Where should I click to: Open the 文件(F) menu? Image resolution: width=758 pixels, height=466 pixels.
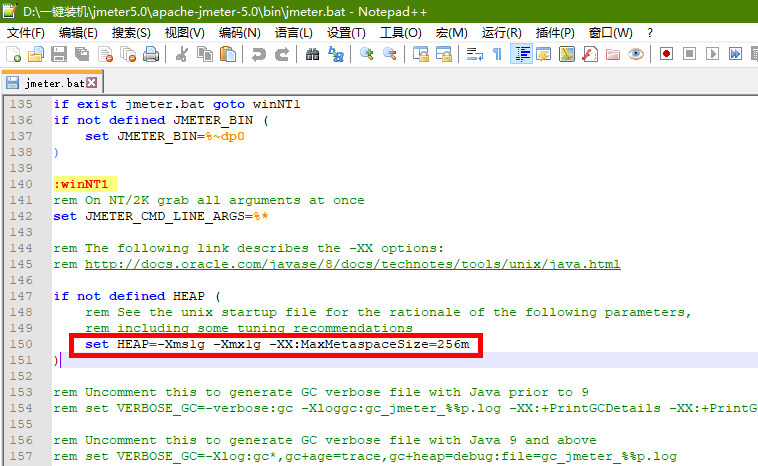(x=26, y=33)
